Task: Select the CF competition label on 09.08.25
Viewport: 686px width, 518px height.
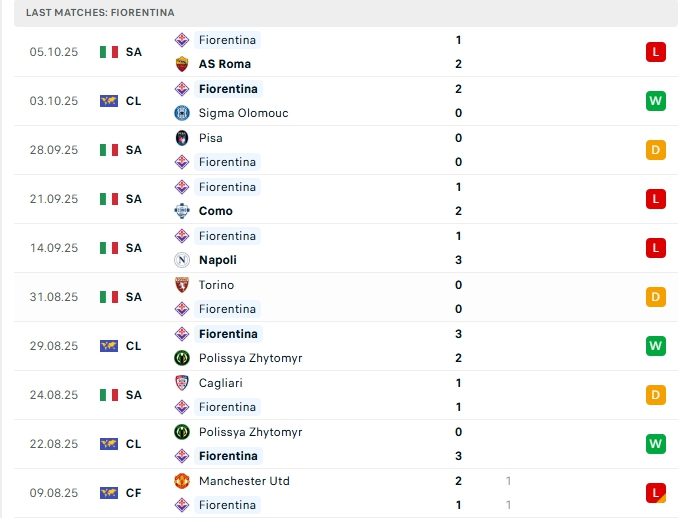Action: point(133,493)
